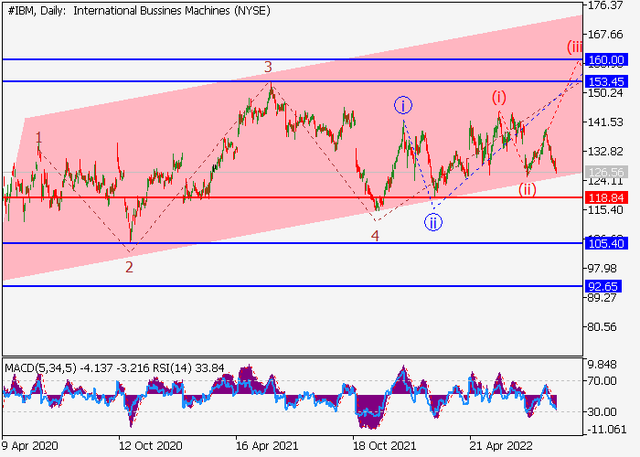Select the red '(iii)' target wave marker
The width and height of the screenshot is (640, 457).
pyautogui.click(x=574, y=47)
